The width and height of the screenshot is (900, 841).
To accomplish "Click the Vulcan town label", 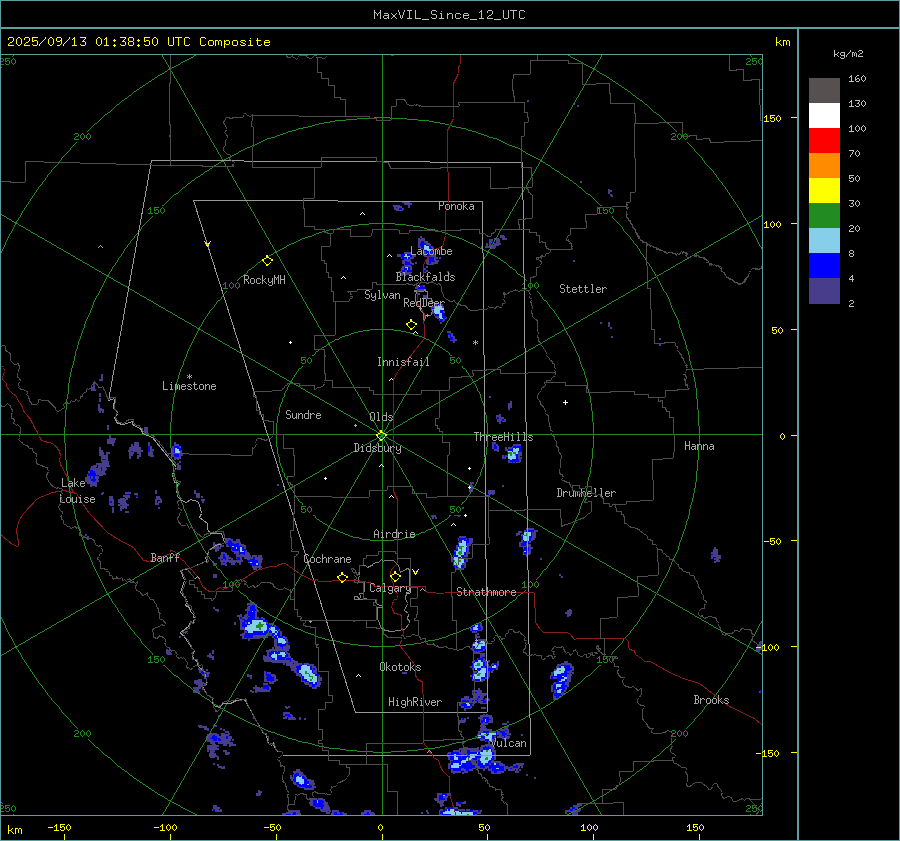I will [509, 743].
